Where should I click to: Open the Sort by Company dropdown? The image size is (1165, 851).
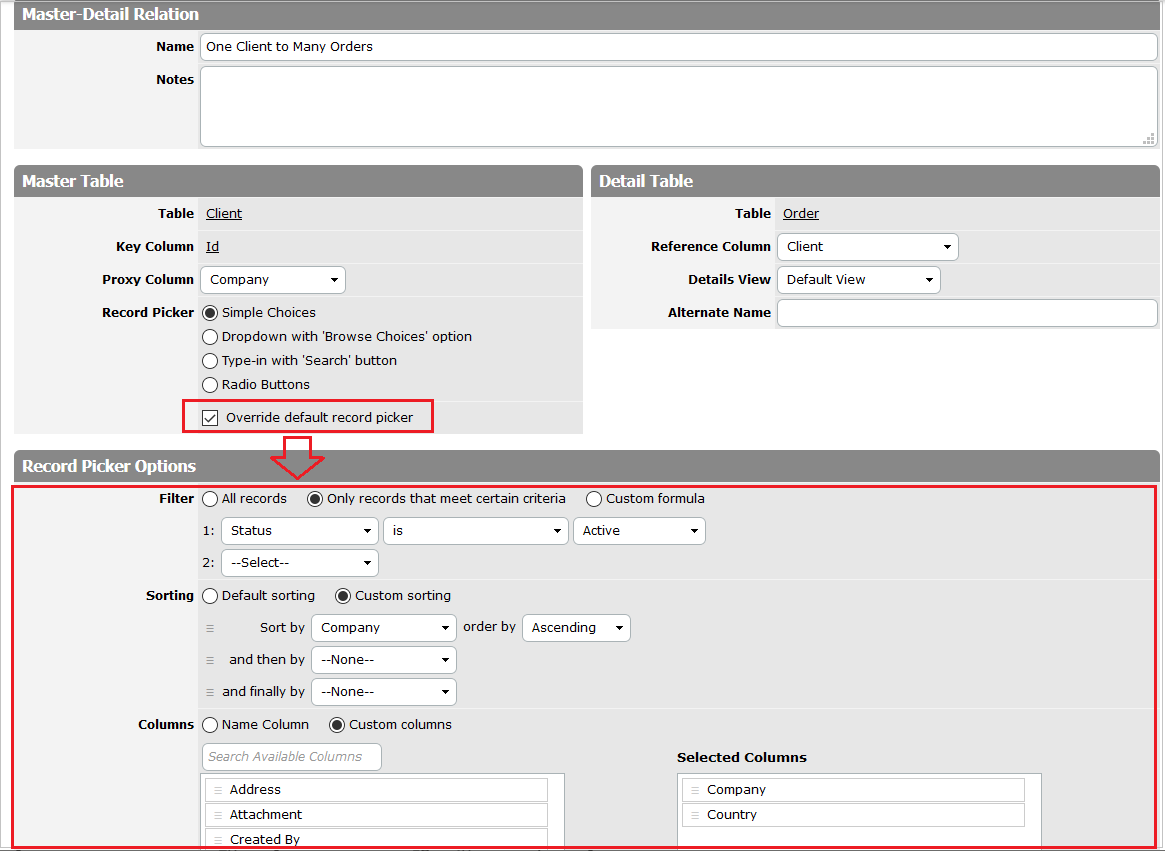coord(384,628)
